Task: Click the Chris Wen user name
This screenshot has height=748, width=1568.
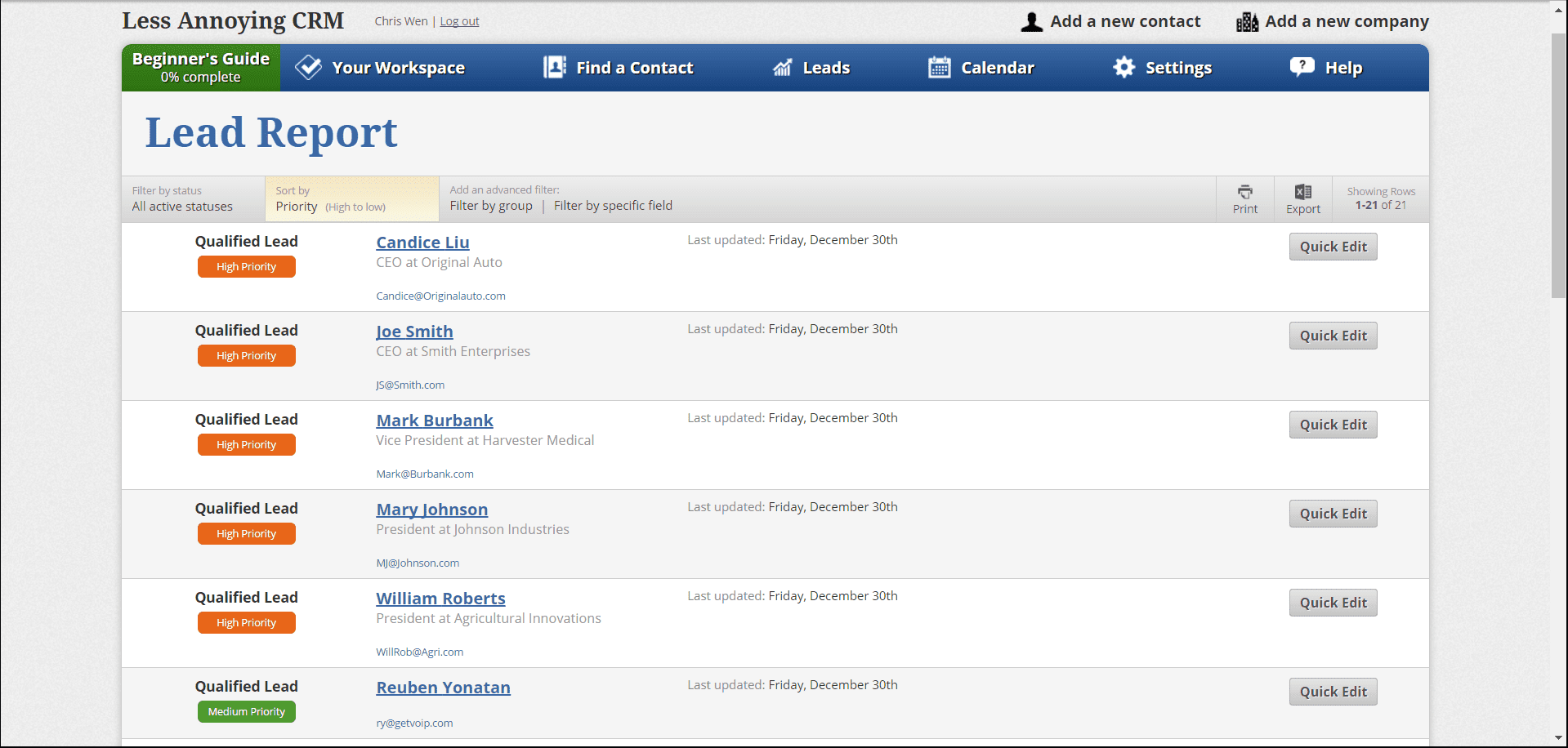Action: (x=401, y=21)
